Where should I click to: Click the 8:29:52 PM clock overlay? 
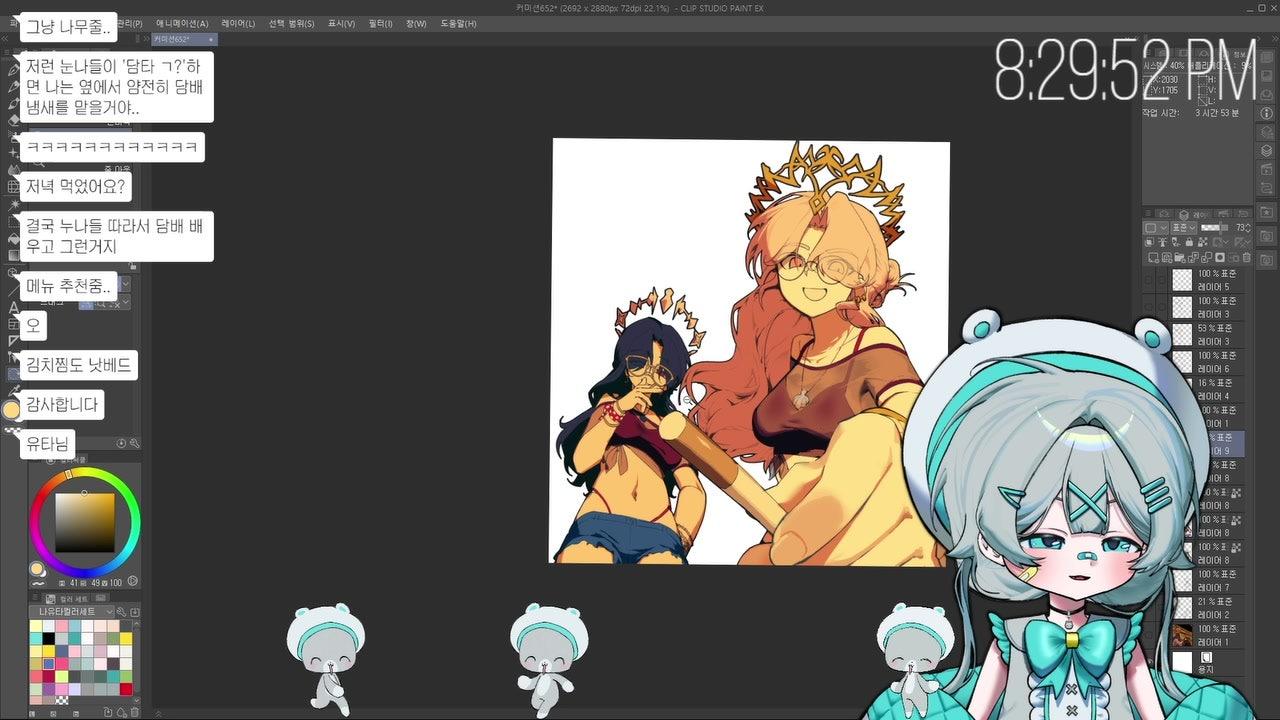1125,71
